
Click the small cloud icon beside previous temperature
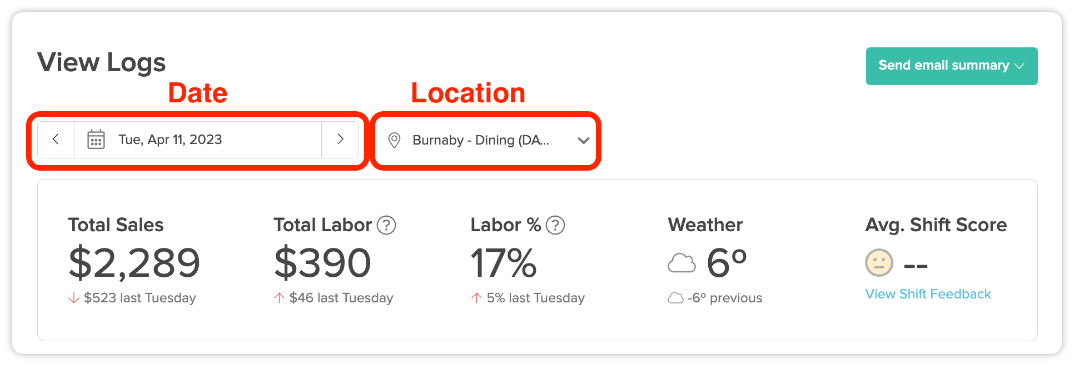pos(675,298)
